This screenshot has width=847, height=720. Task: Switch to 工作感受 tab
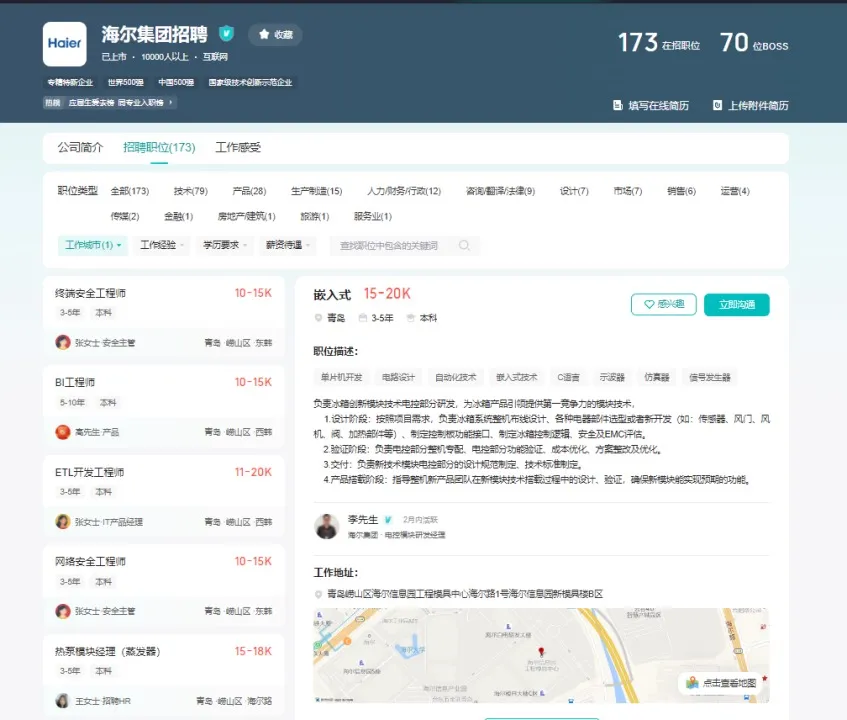238,147
